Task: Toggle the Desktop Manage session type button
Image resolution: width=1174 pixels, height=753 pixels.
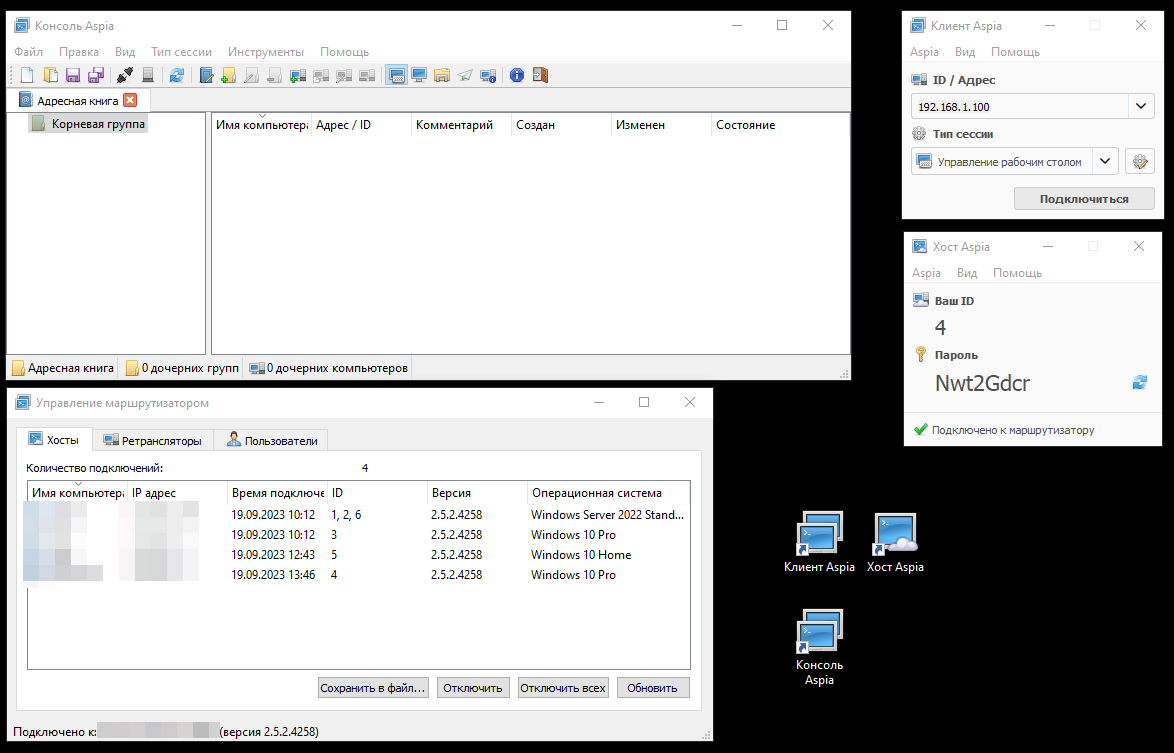Action: coord(396,75)
